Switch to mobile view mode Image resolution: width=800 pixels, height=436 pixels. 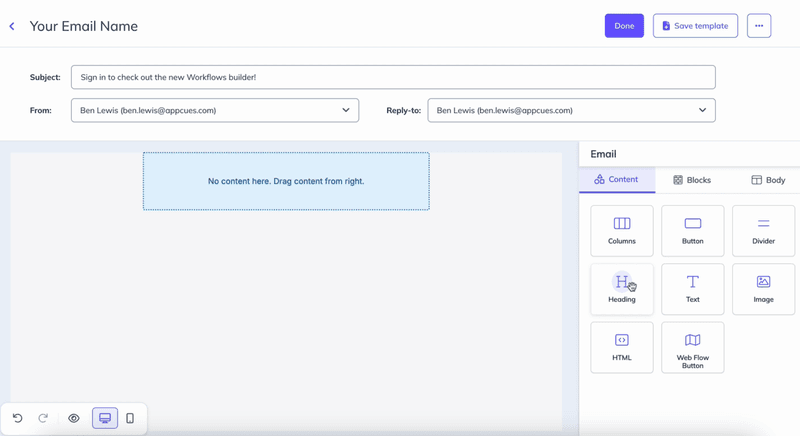pos(130,418)
